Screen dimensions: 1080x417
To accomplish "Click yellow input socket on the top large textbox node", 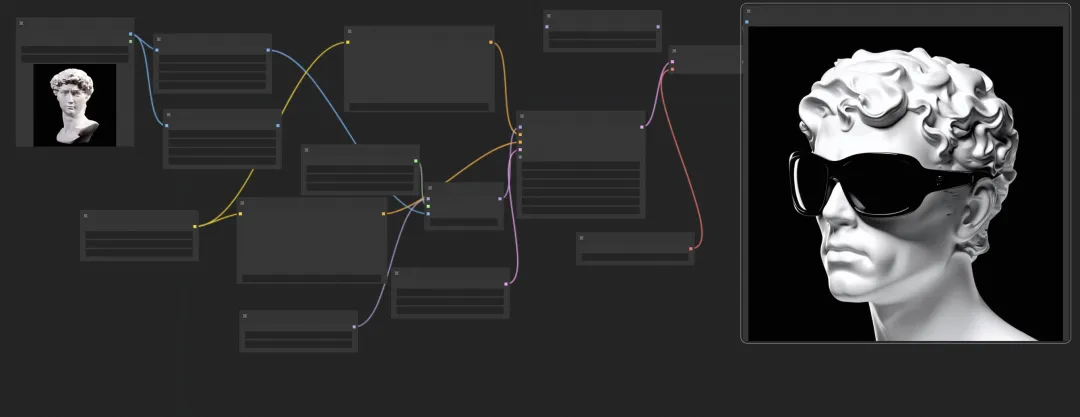I will pos(348,42).
